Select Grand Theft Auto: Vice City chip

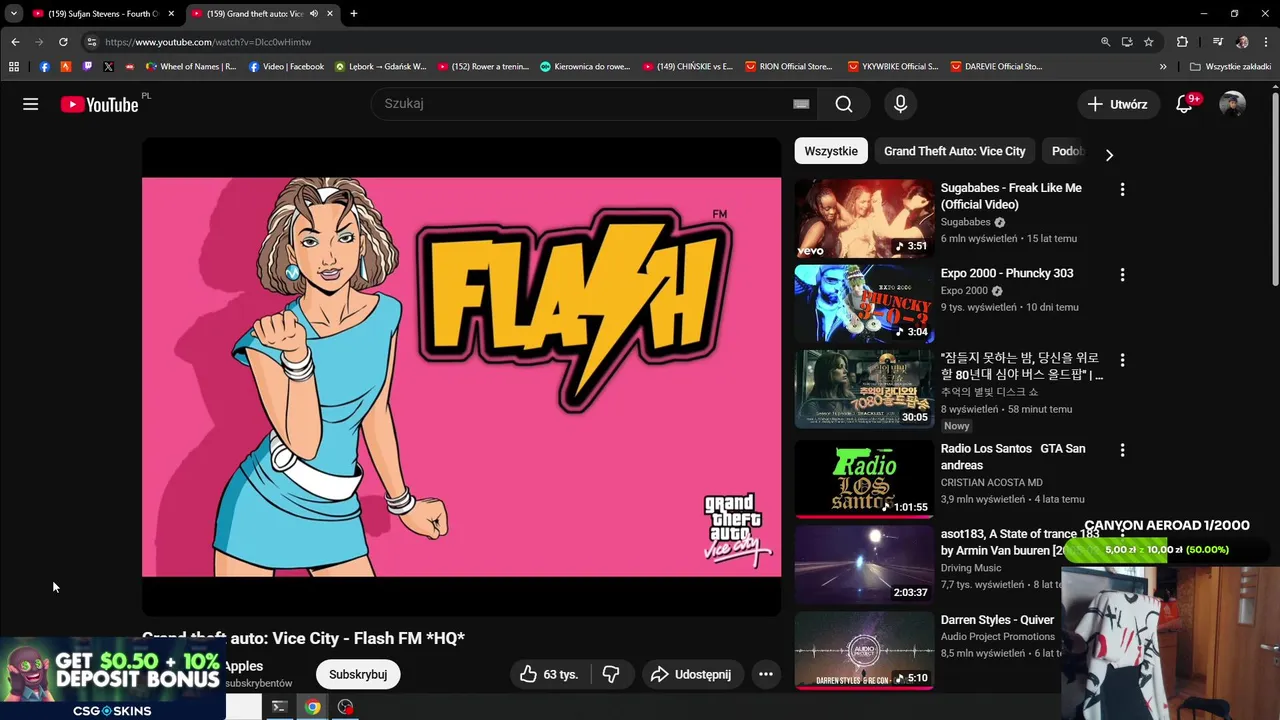(954, 151)
